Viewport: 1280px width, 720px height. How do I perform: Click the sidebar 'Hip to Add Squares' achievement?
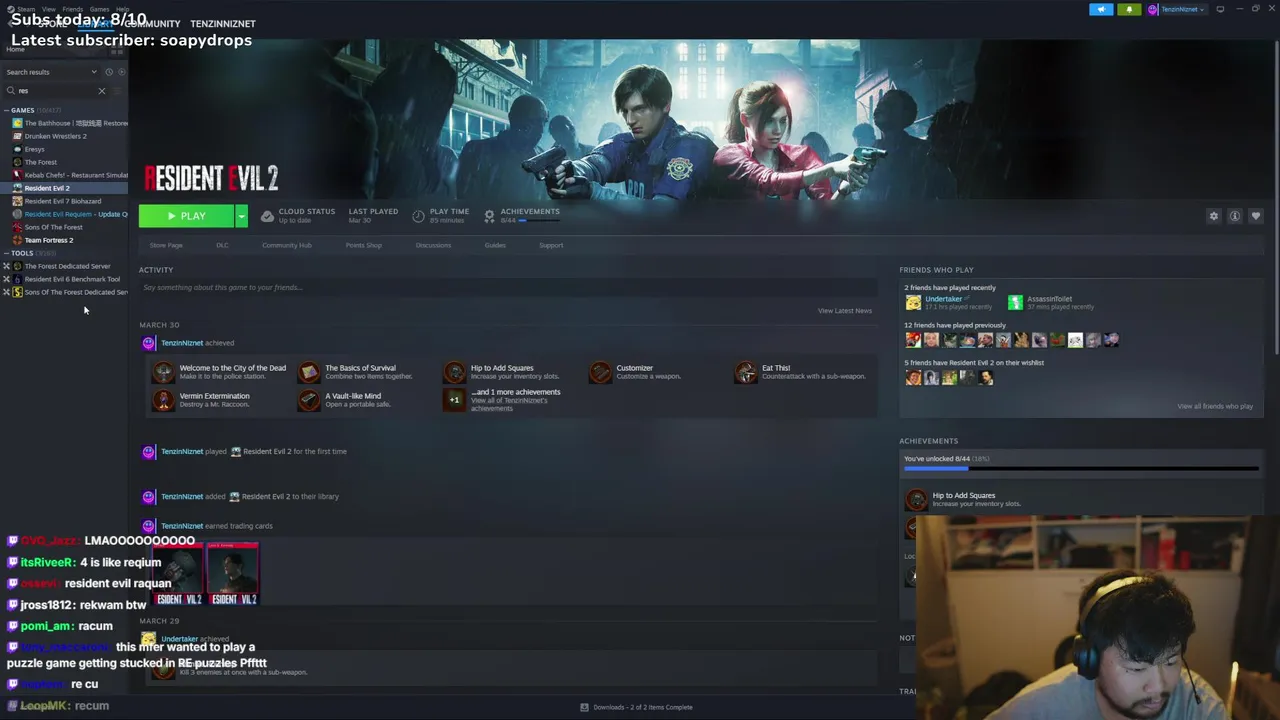[963, 499]
